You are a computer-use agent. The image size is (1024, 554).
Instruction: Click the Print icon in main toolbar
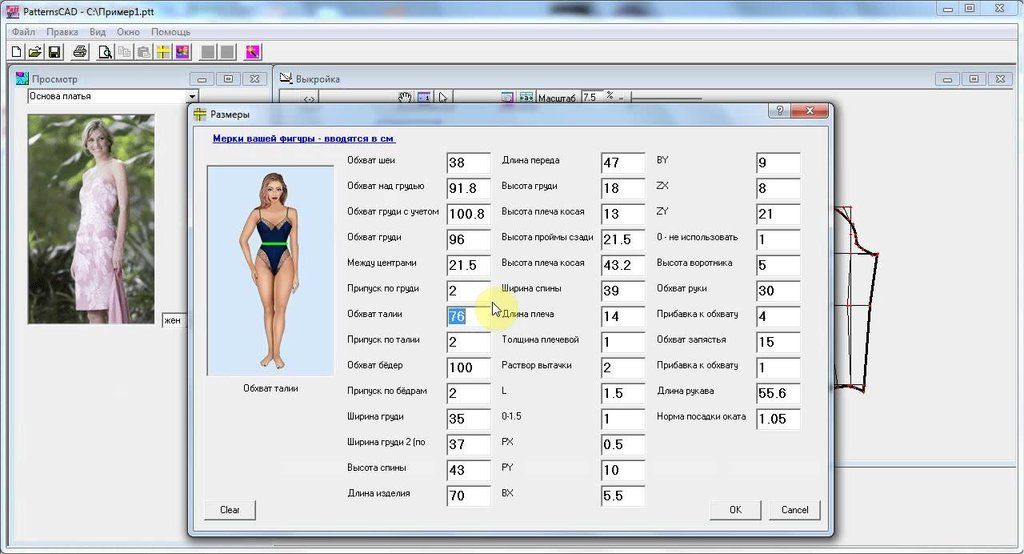pos(80,52)
